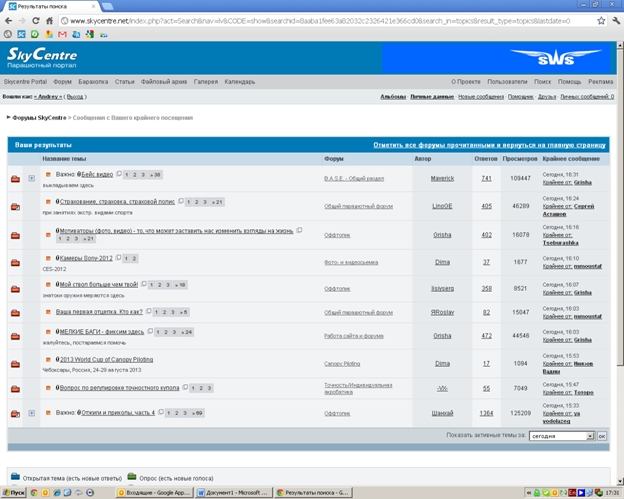624x499 pixels.
Task: Open topic Ваша первая отцепка
Action: point(99,312)
